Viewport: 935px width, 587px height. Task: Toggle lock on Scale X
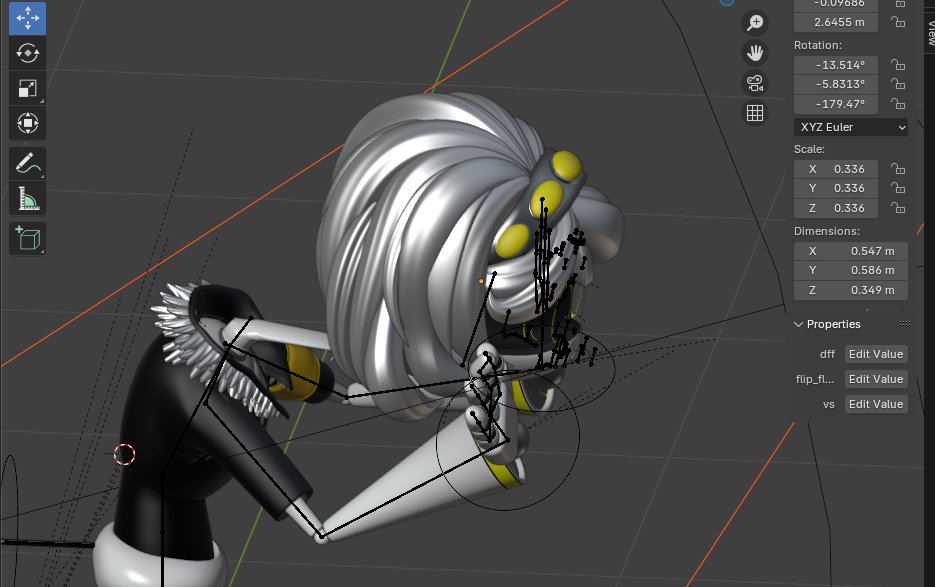coord(897,169)
